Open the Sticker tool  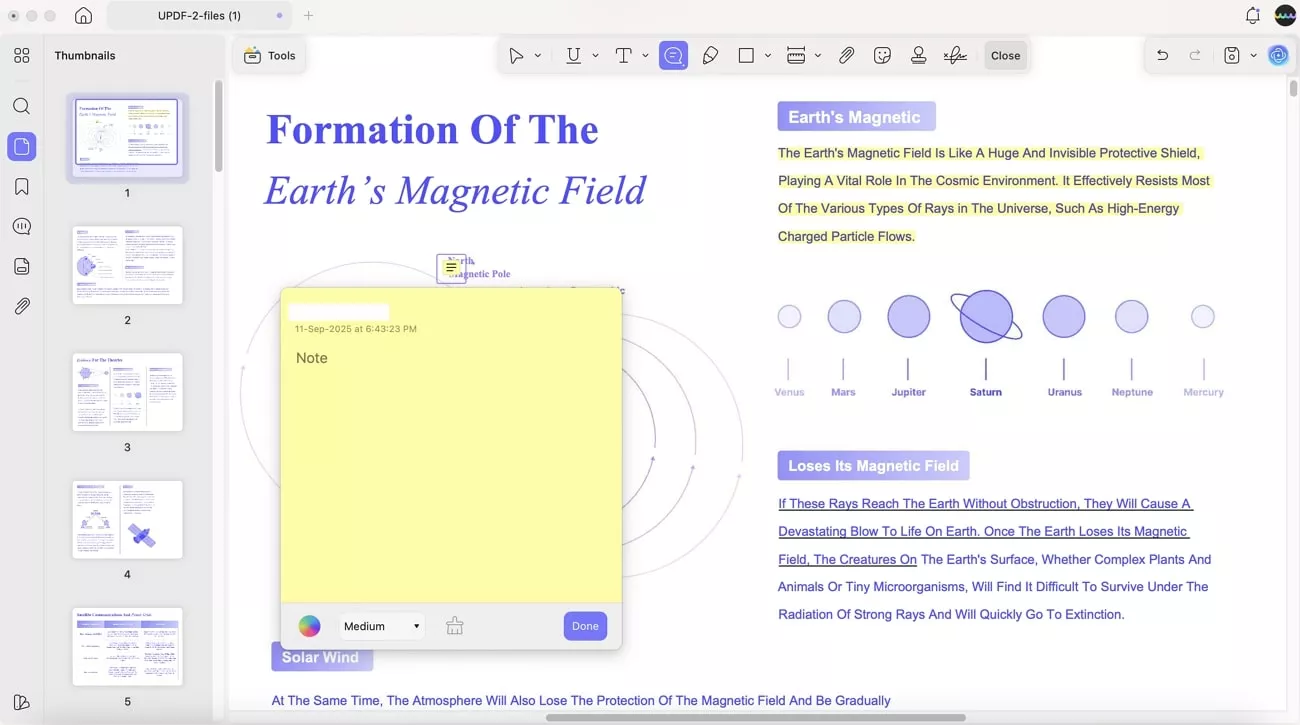pyautogui.click(x=882, y=55)
